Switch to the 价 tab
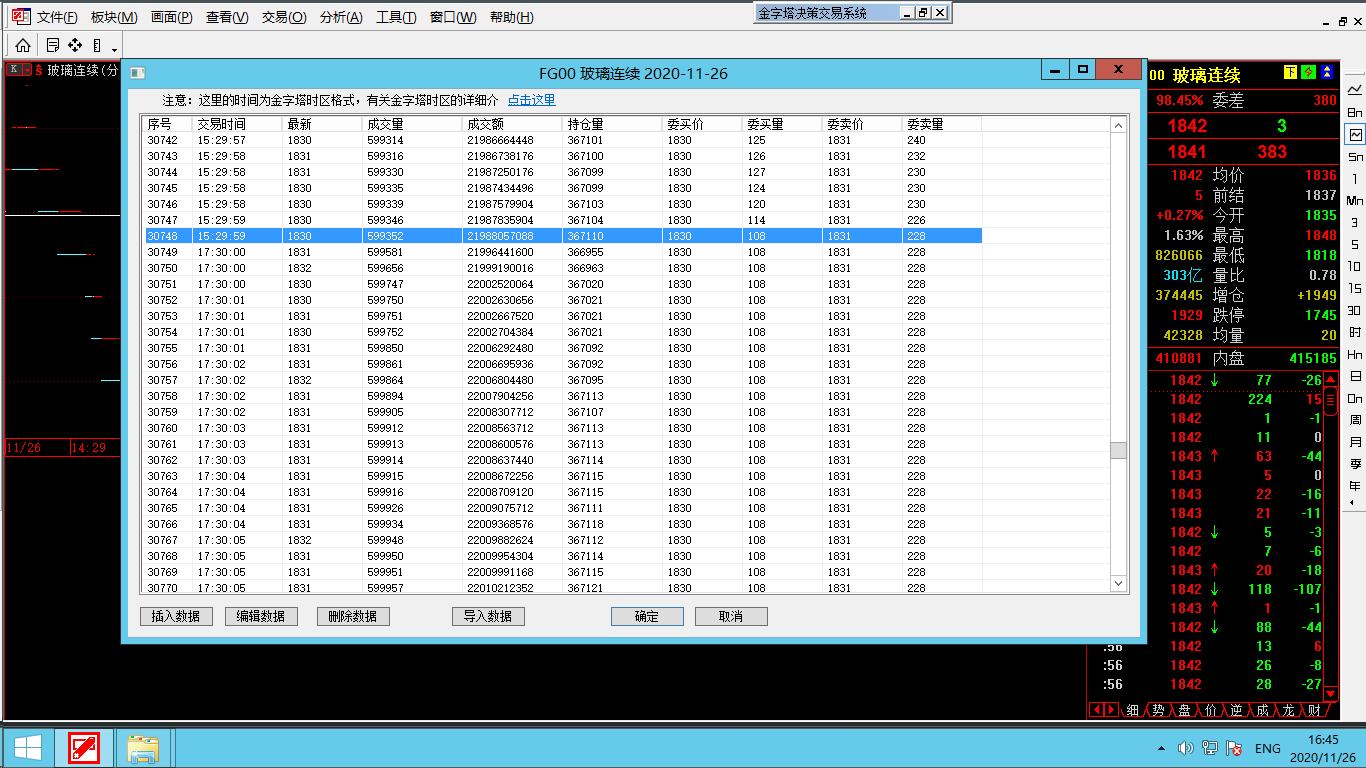 pos(1211,710)
